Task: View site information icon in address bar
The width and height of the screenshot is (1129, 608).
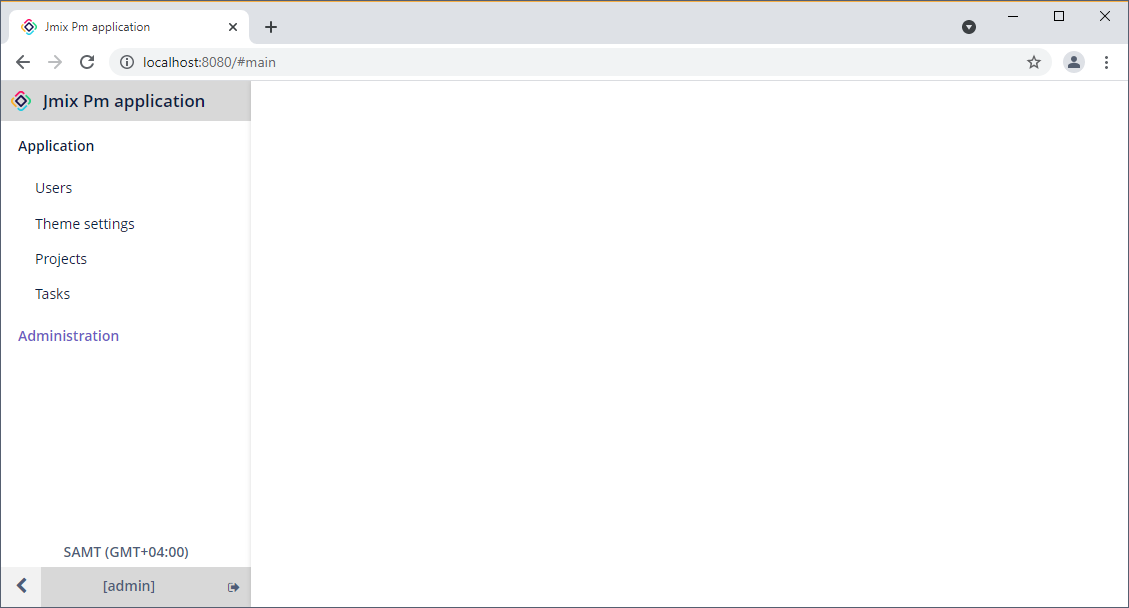Action: pos(127,63)
